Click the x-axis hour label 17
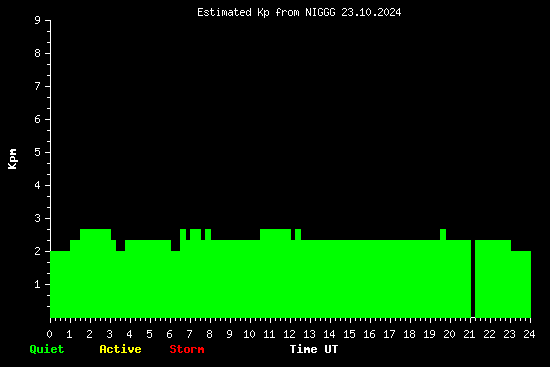The height and width of the screenshot is (367, 550). 389,334
